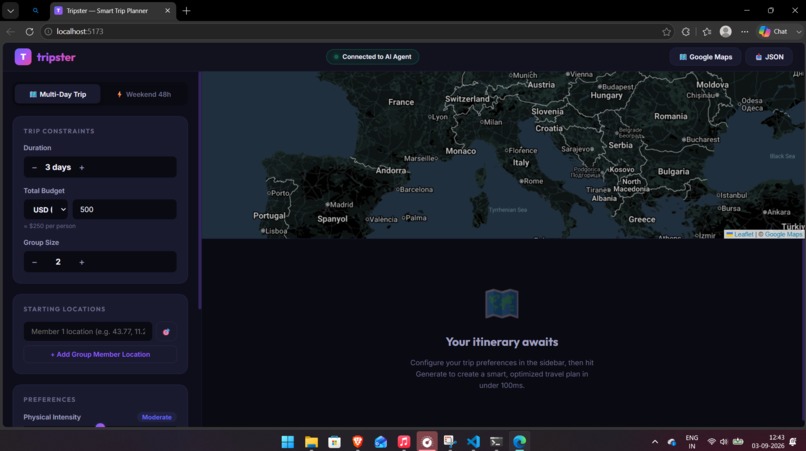Screen dimensions: 806x451
Task: Open Visual Studio Code from taskbar
Action: tap(473, 441)
